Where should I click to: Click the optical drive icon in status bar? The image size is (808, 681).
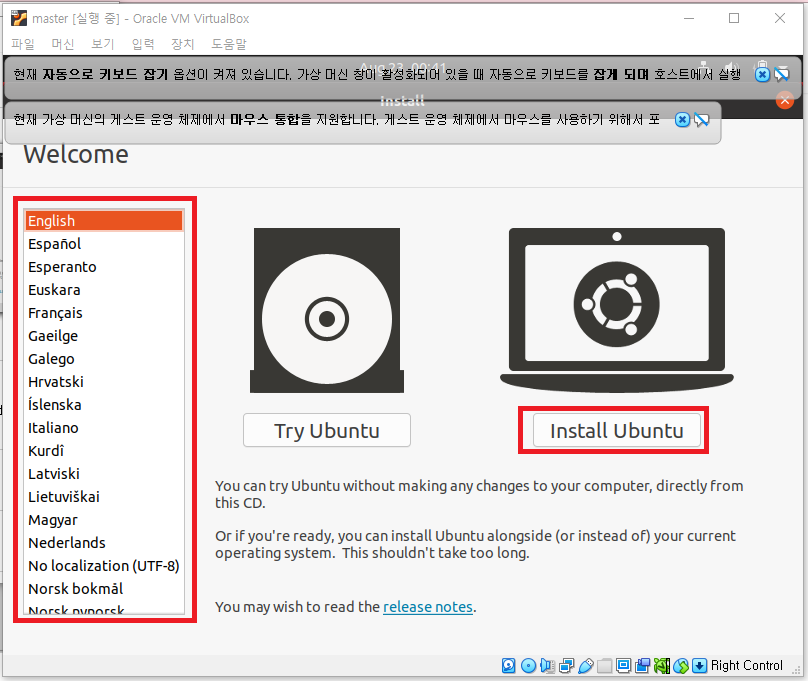[528, 666]
